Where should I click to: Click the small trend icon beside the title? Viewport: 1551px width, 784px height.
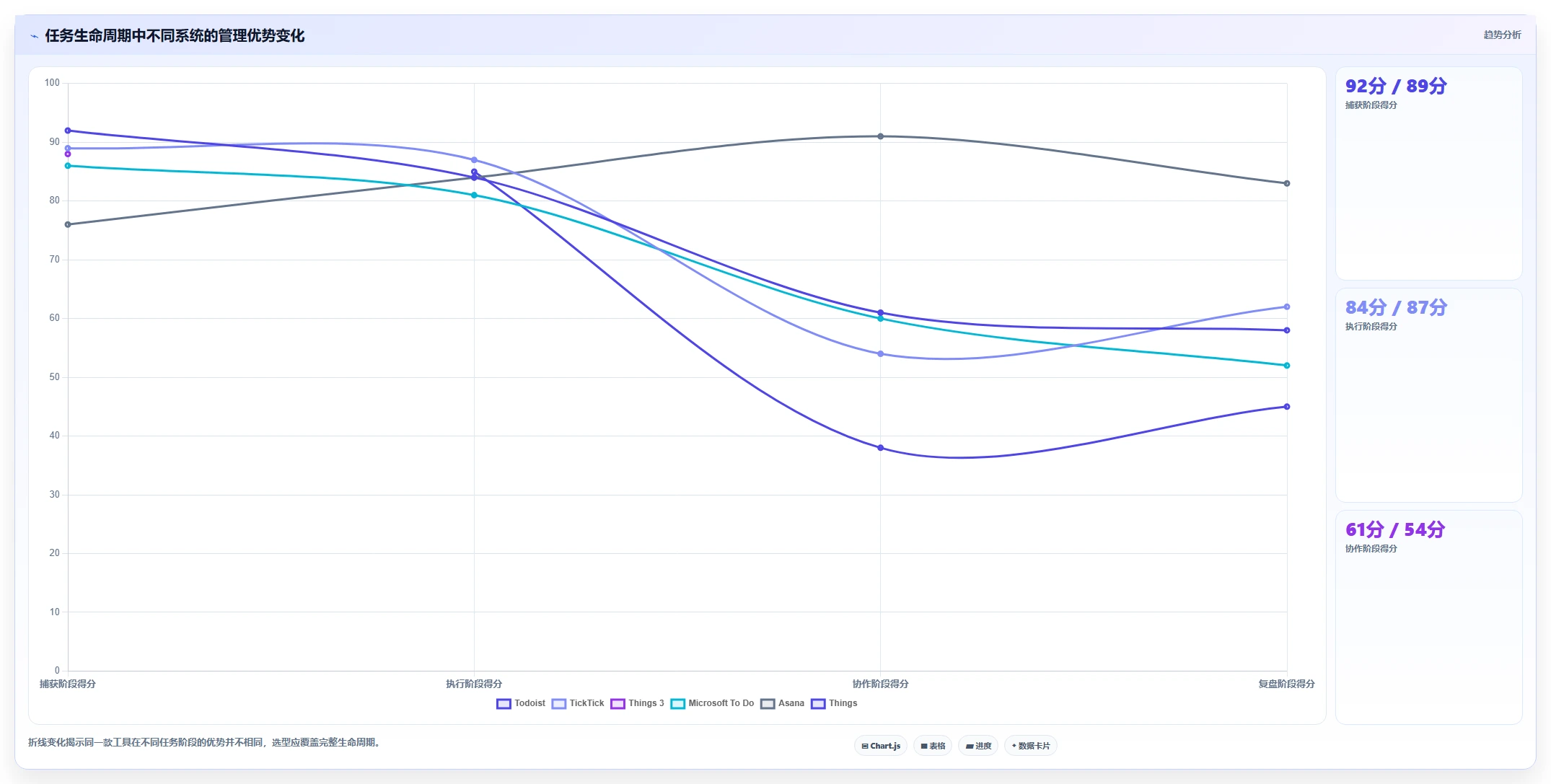coord(34,36)
